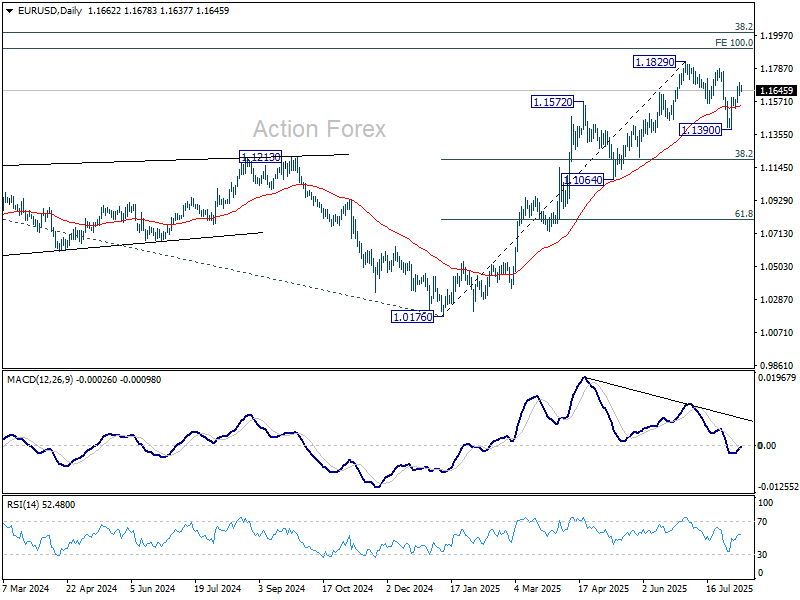
Task: Click the 1.13900 price label
Action: tap(700, 130)
